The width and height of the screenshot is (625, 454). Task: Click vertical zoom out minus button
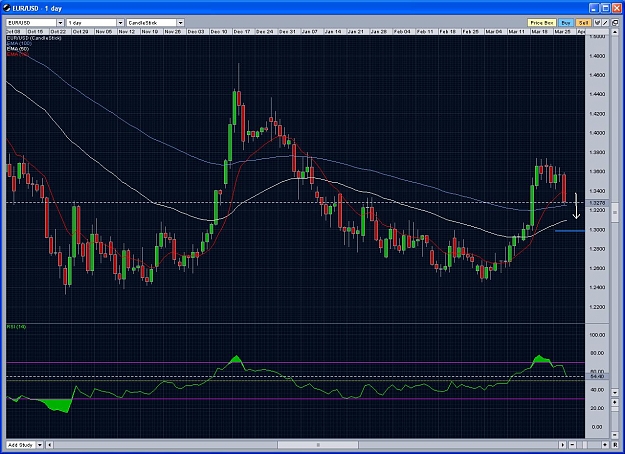click(x=615, y=435)
